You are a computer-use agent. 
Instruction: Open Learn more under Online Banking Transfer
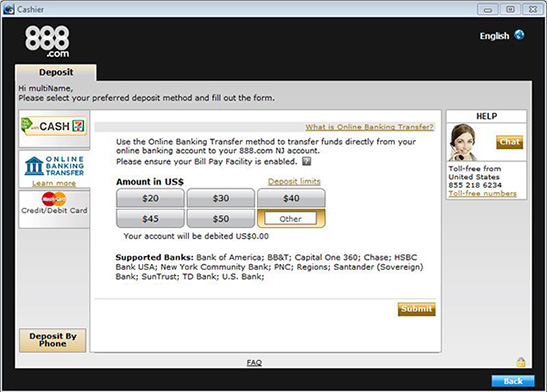pyautogui.click(x=54, y=183)
